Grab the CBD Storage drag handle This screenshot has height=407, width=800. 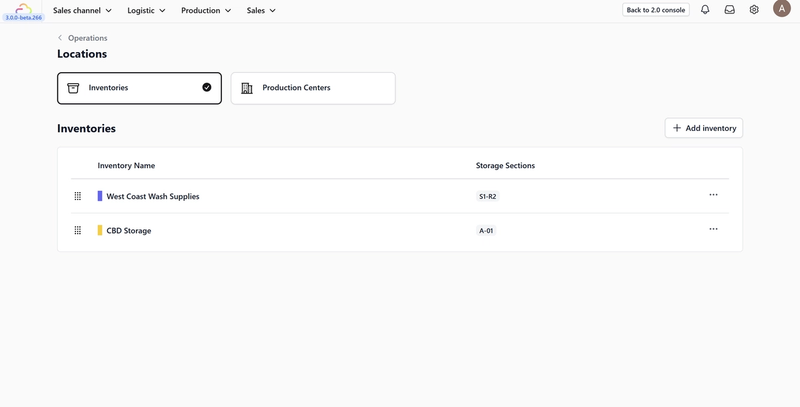point(78,230)
